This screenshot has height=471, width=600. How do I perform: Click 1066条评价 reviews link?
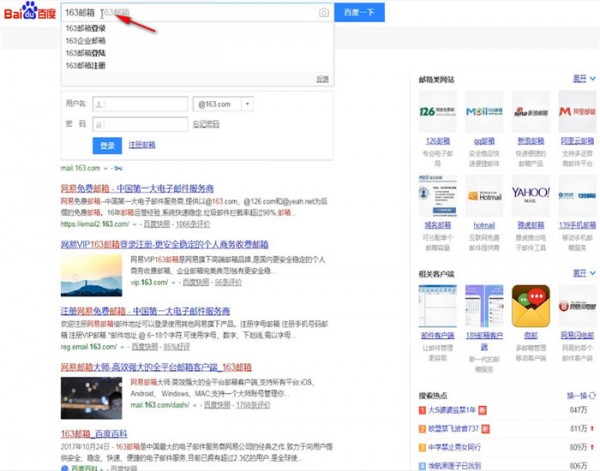192,224
